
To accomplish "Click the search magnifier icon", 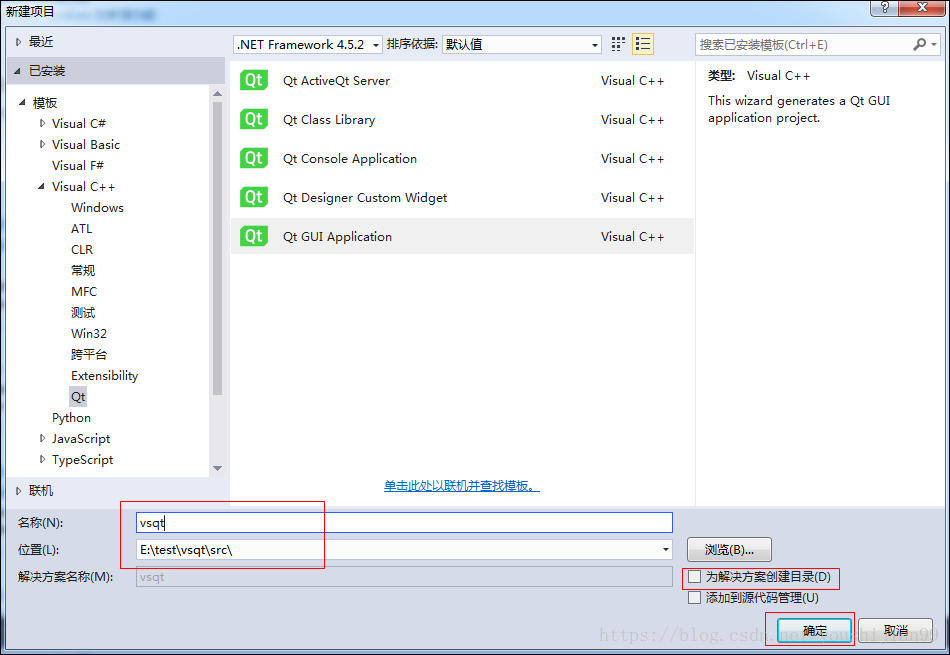I will click(920, 44).
